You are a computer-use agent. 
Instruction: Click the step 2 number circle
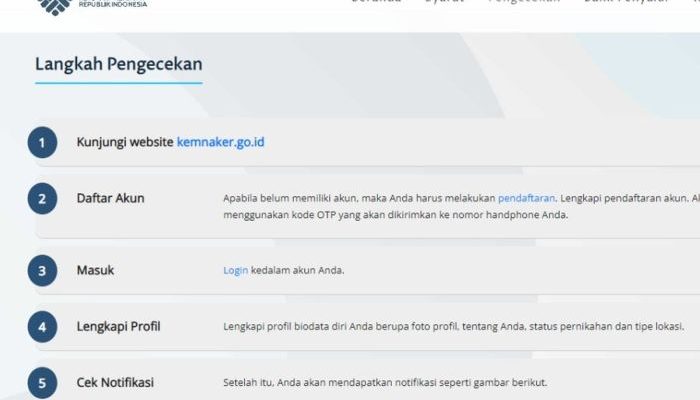[42, 199]
